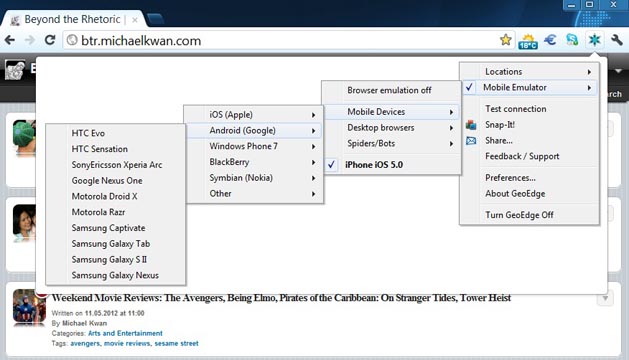The width and height of the screenshot is (629, 360).
Task: Expand the Symbian (Nokia) submenu arrow
Action: click(x=313, y=178)
